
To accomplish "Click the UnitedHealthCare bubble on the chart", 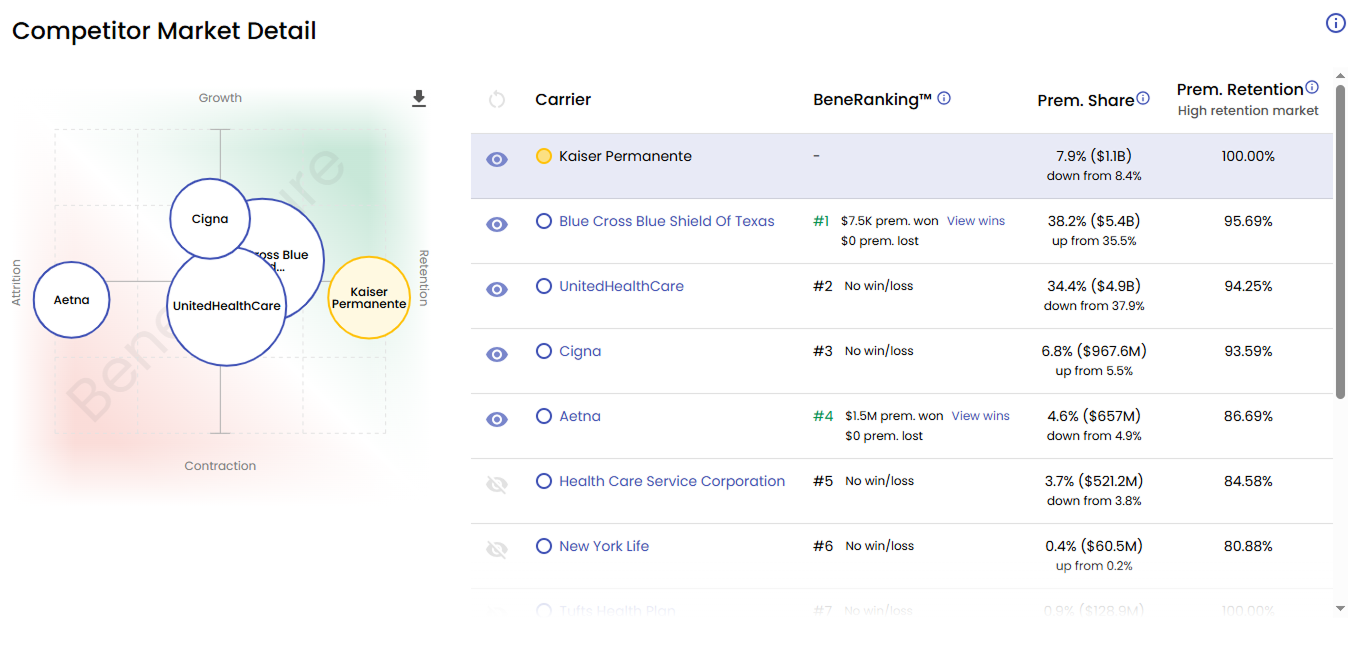I will click(226, 306).
